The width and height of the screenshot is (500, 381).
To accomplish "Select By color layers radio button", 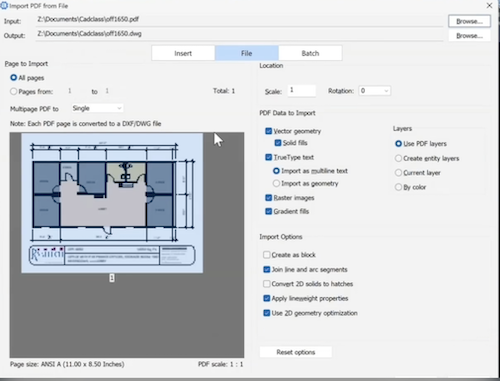I will tap(398, 187).
